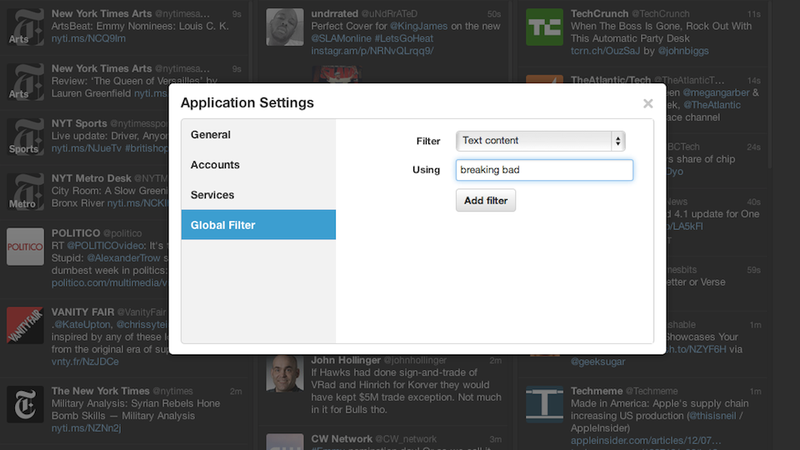Open the @KingJames mention link

click(x=418, y=26)
